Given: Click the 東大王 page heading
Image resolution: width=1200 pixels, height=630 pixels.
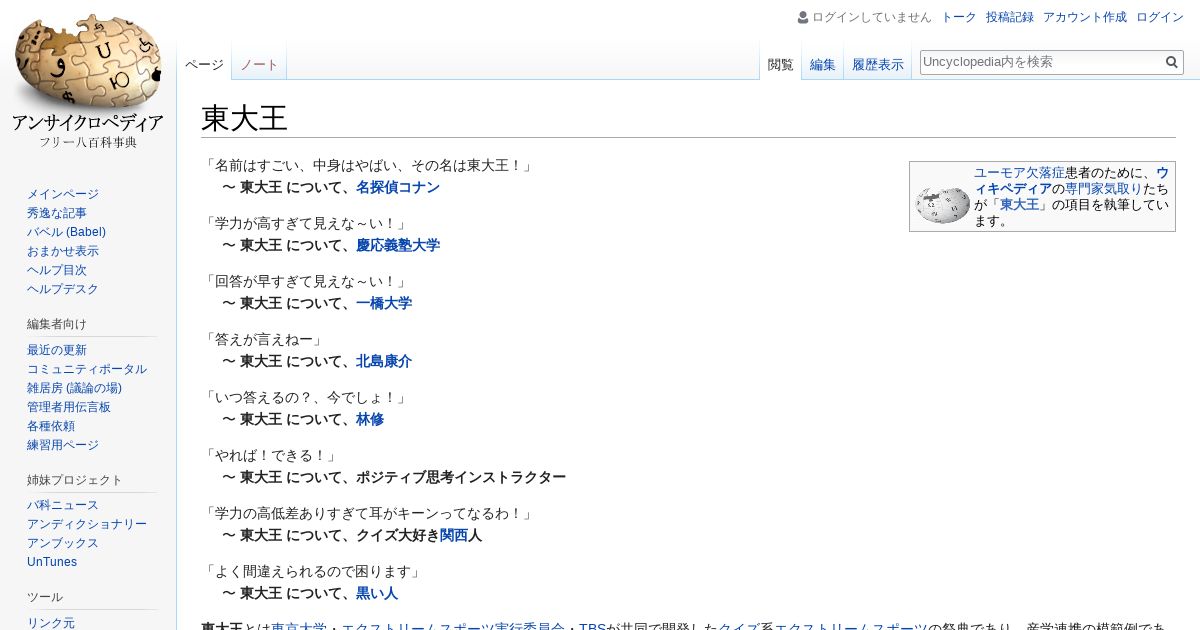Looking at the screenshot, I should point(244,118).
